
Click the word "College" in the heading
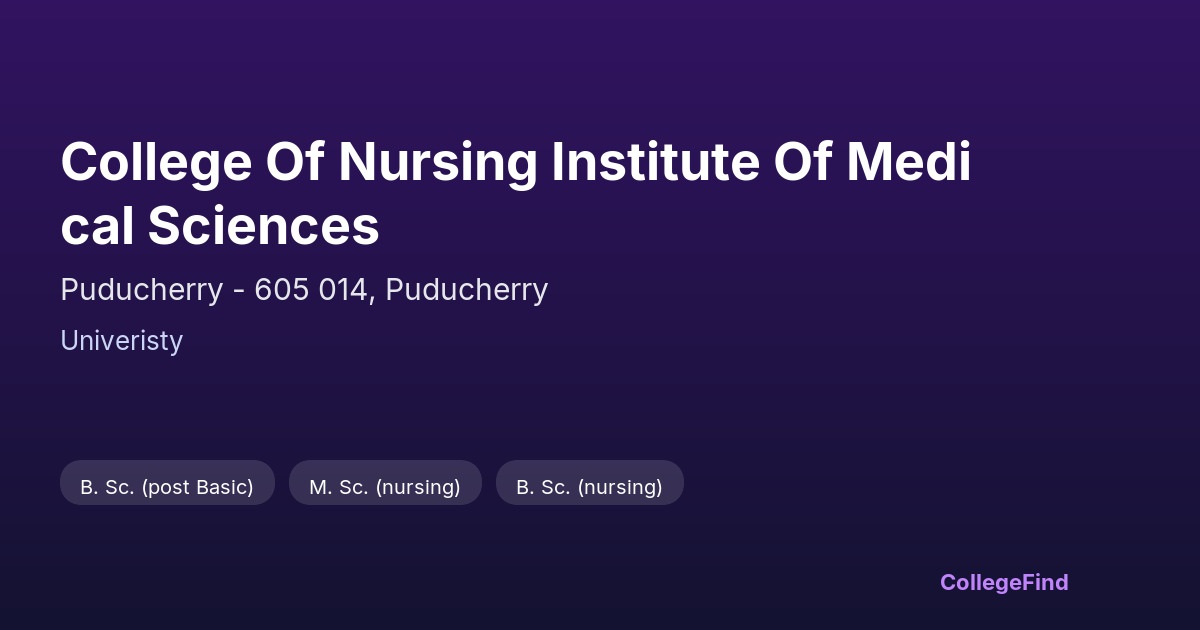[x=156, y=162]
